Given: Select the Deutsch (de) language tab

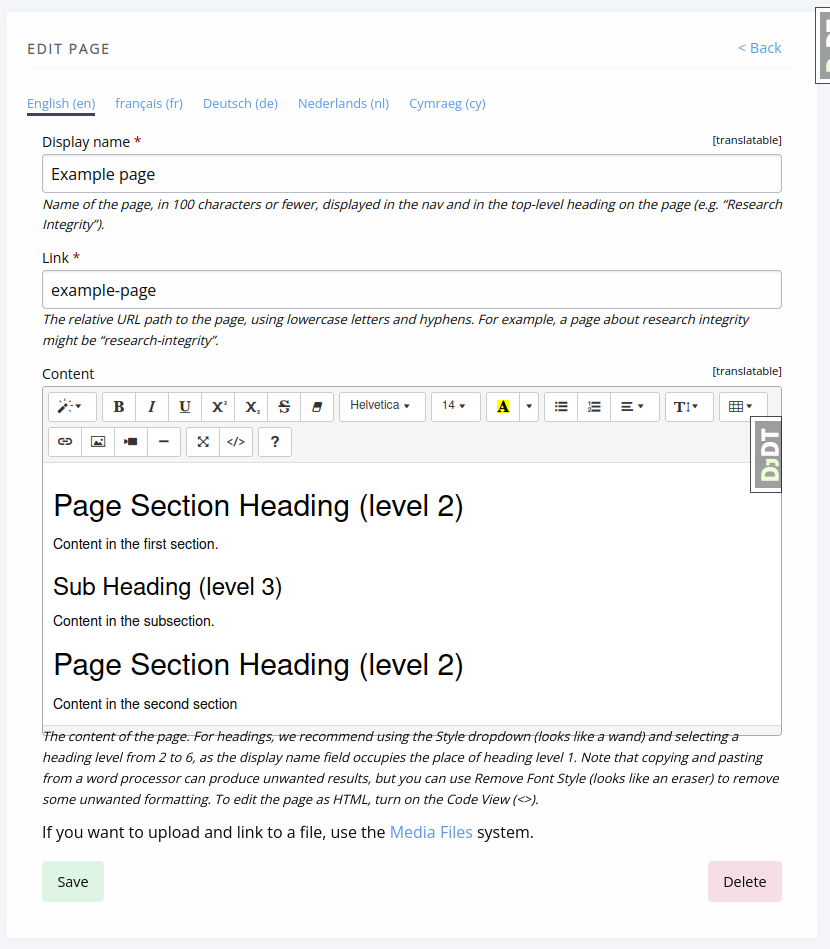Looking at the screenshot, I should 240,104.
